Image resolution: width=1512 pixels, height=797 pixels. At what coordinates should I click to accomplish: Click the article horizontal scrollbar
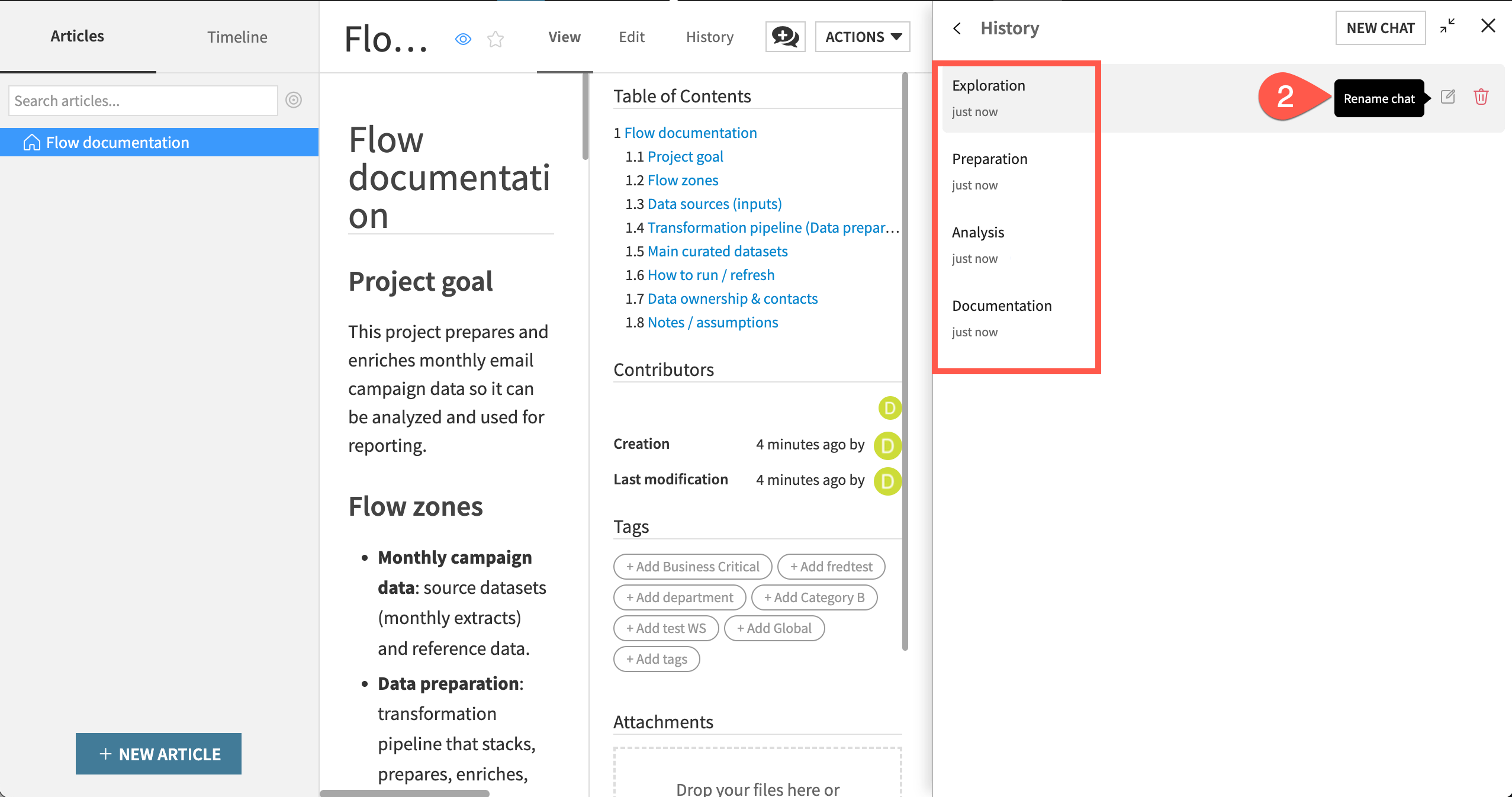[405, 793]
